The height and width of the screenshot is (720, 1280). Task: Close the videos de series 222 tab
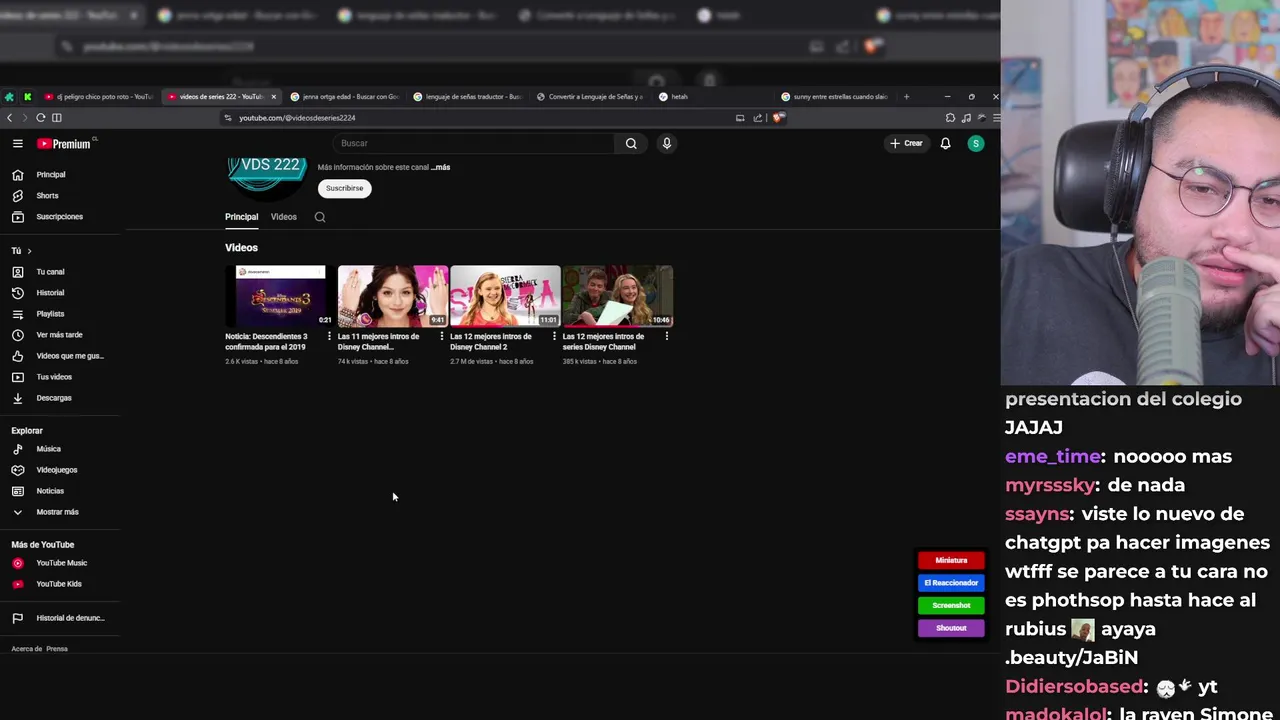point(273,97)
